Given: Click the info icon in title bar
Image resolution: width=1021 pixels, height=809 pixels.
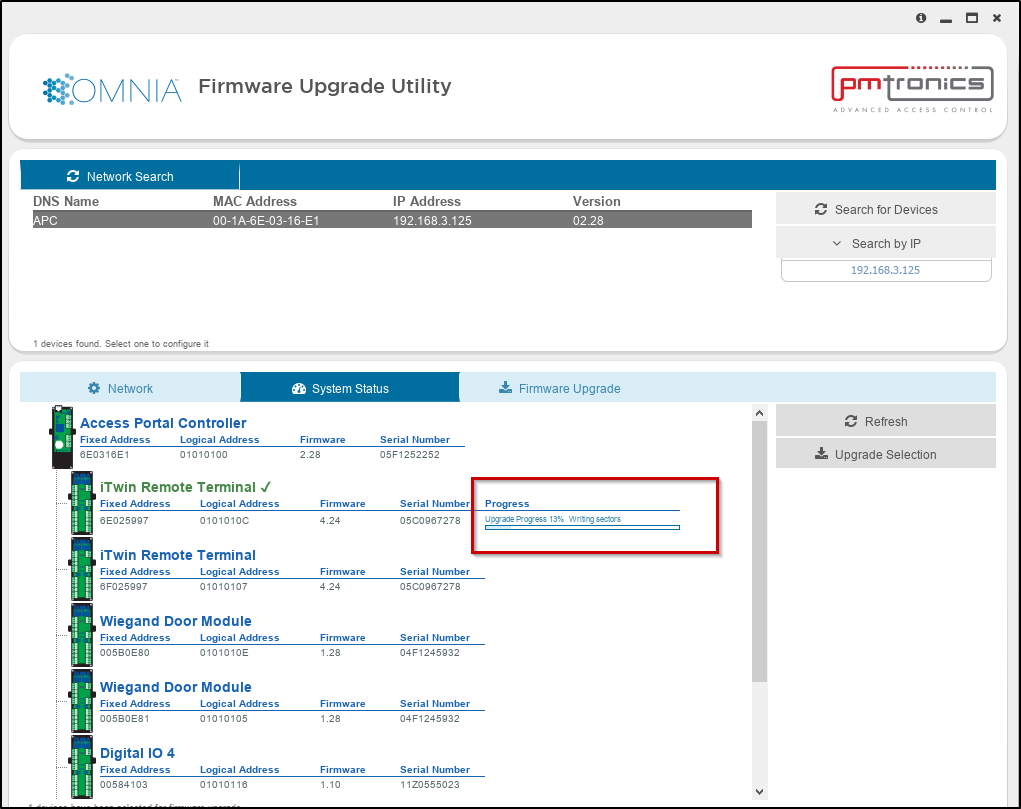Looking at the screenshot, I should point(921,18).
